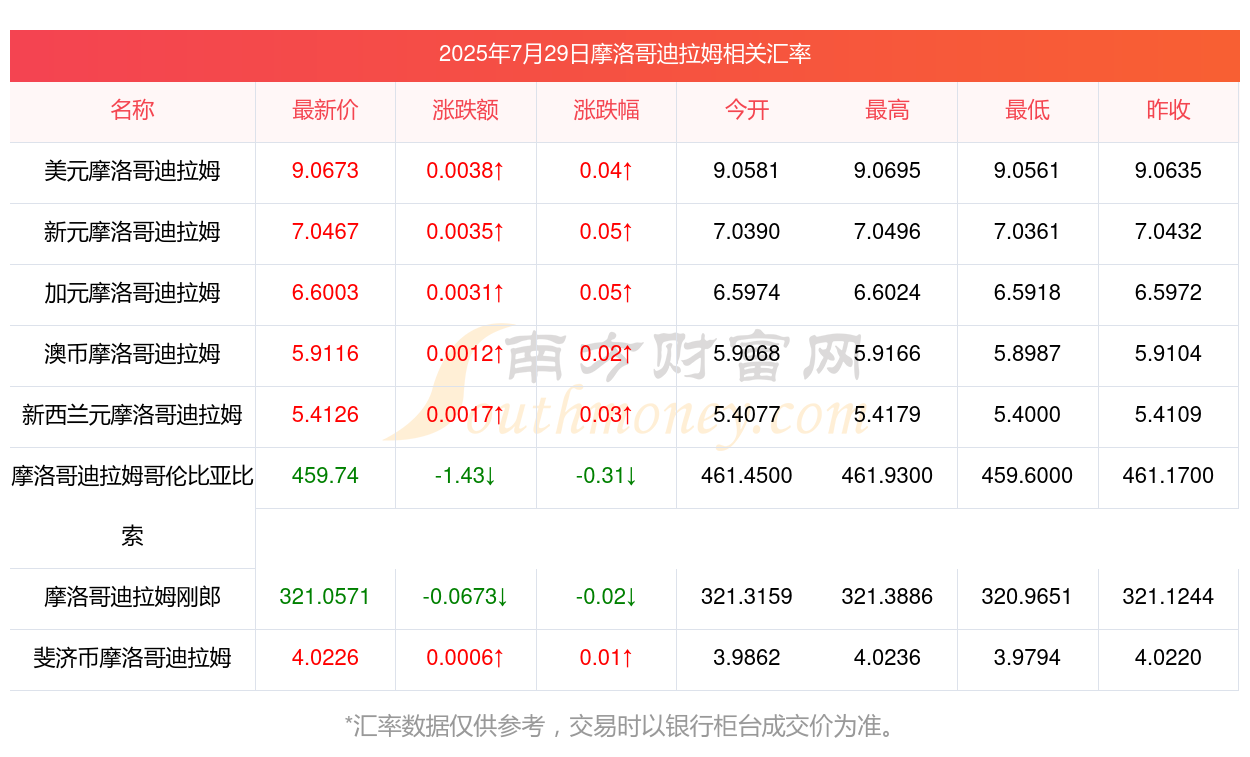Select latest price 7.0467
The height and width of the screenshot is (757, 1250).
[x=325, y=232]
